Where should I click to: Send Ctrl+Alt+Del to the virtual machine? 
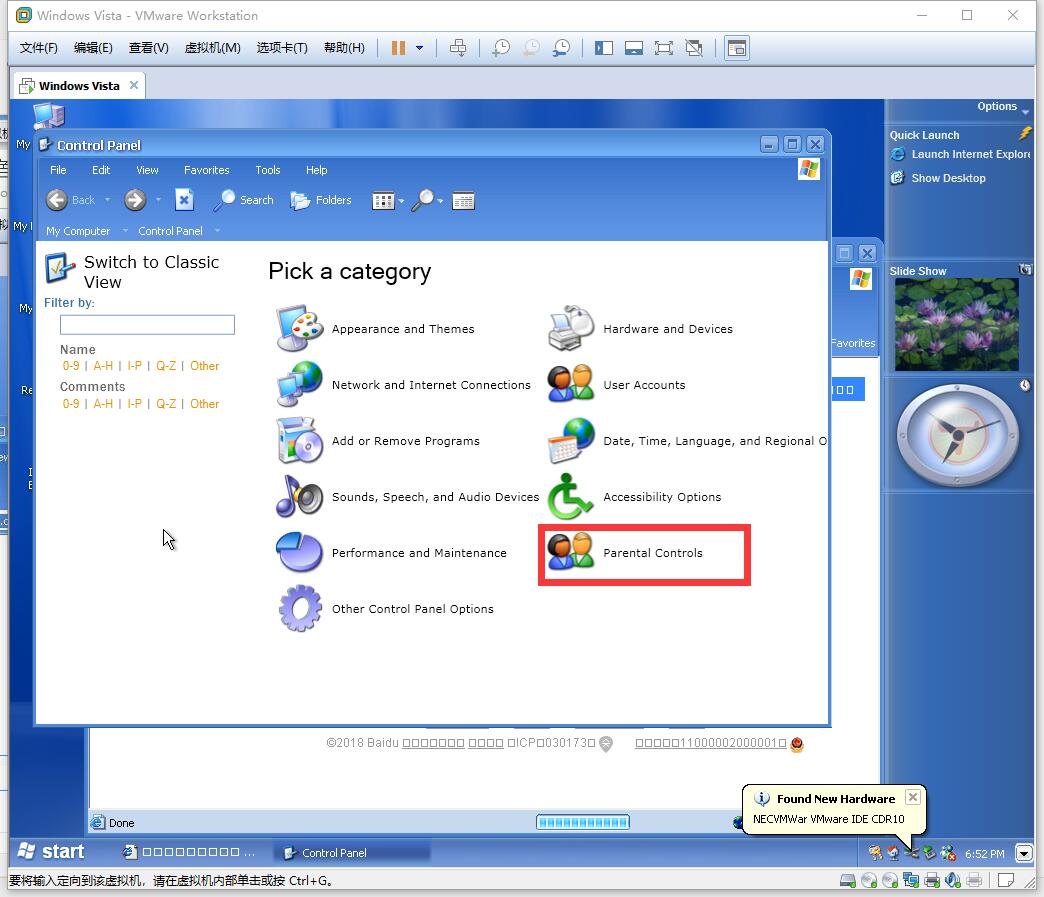(458, 48)
